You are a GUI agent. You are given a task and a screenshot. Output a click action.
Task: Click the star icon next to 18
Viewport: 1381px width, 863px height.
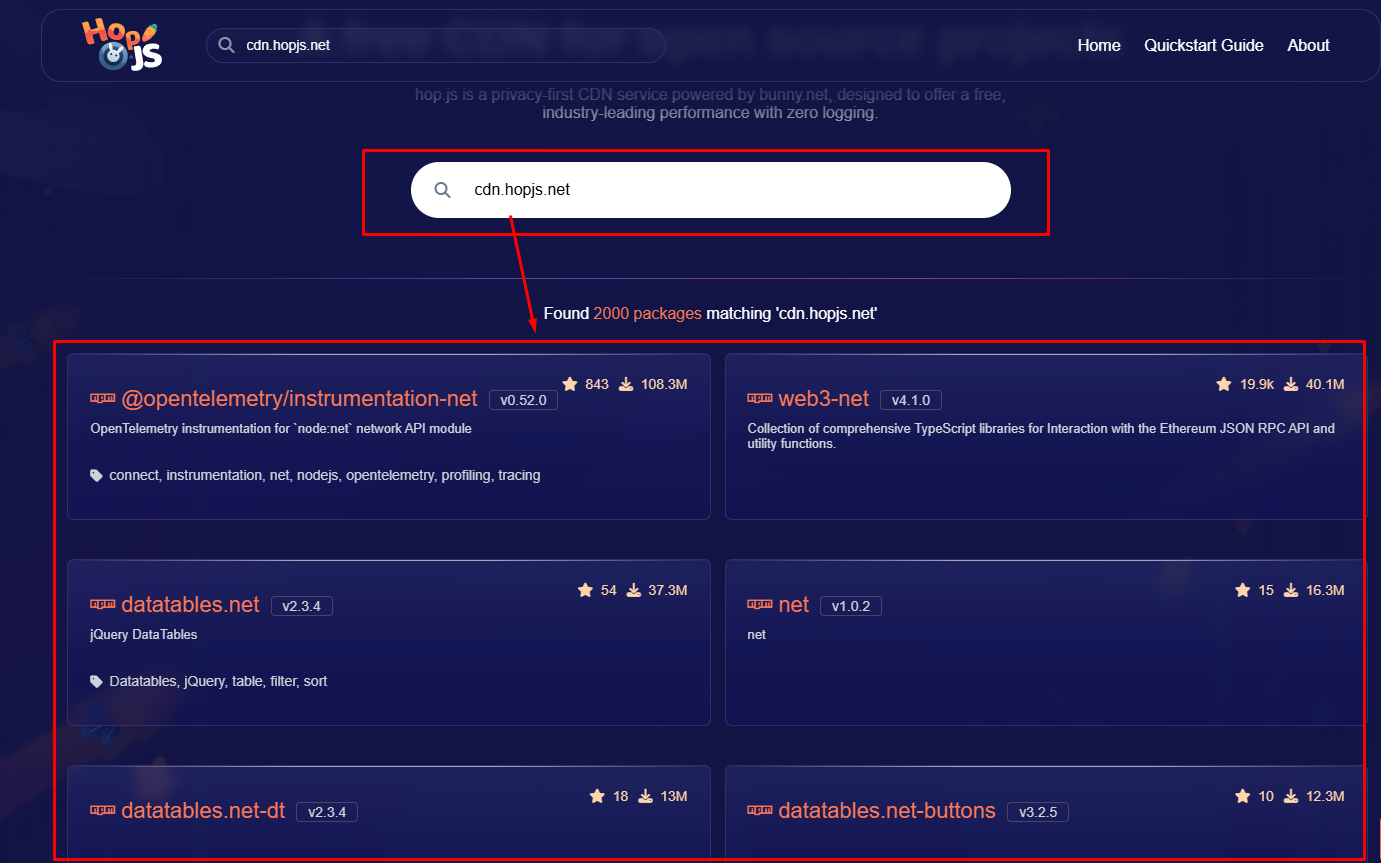(597, 796)
